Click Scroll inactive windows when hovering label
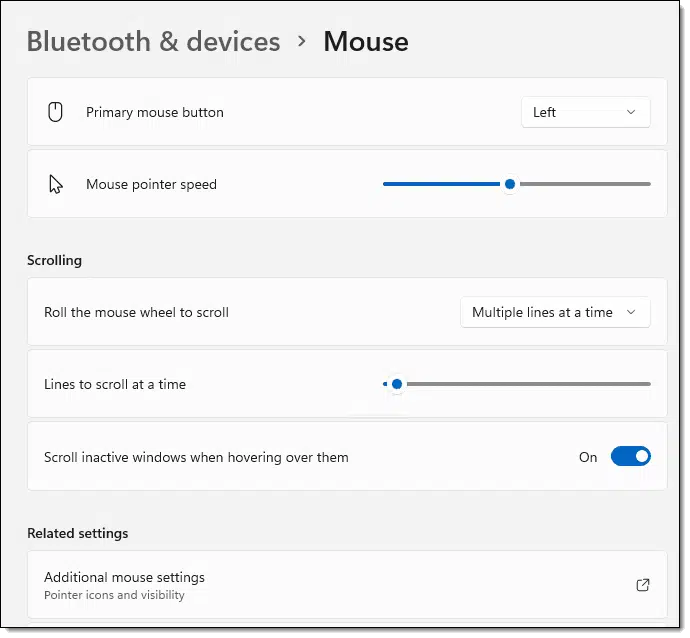The image size is (690, 638). coord(196,458)
